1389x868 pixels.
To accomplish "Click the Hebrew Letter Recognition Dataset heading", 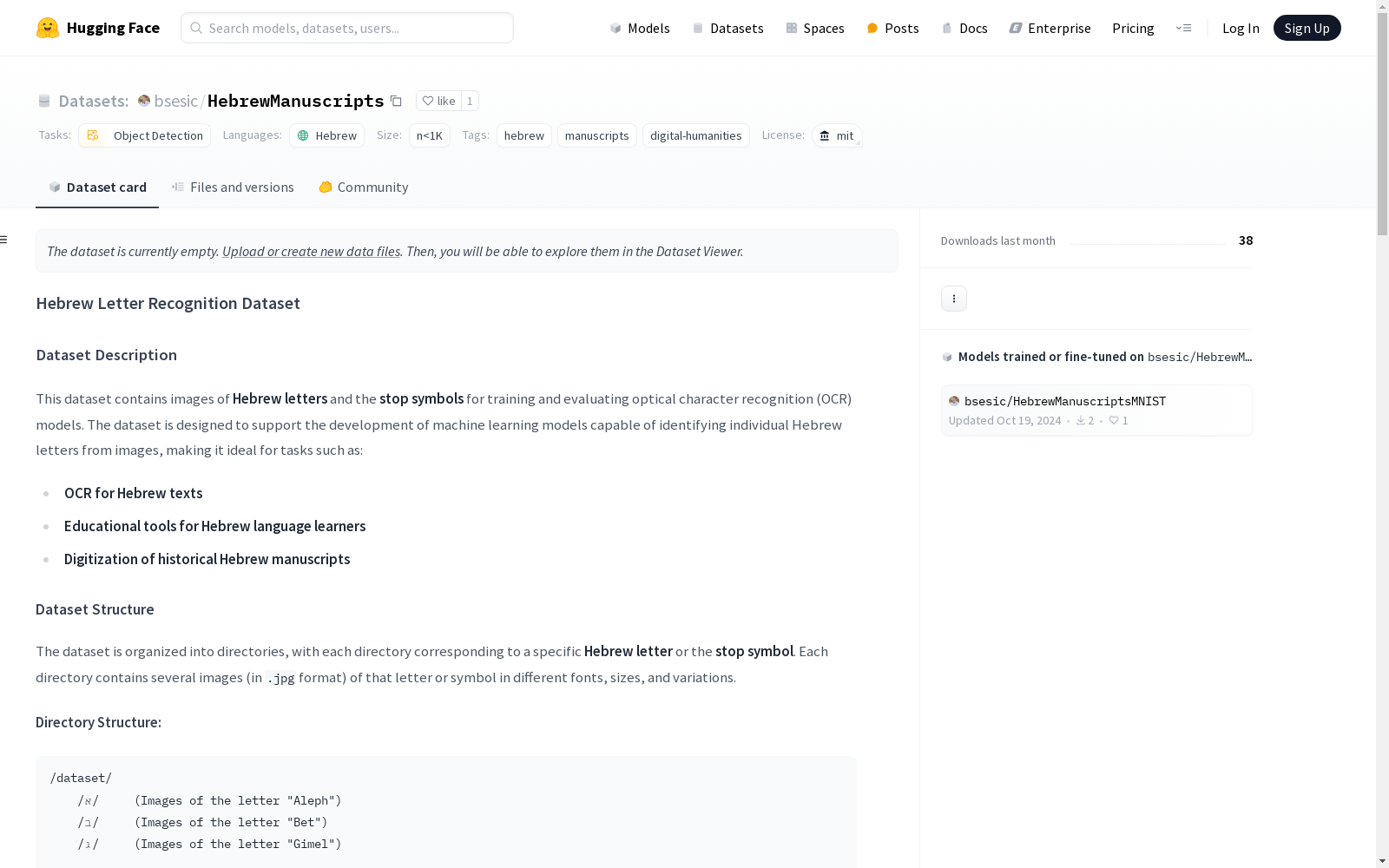I will coord(168,303).
